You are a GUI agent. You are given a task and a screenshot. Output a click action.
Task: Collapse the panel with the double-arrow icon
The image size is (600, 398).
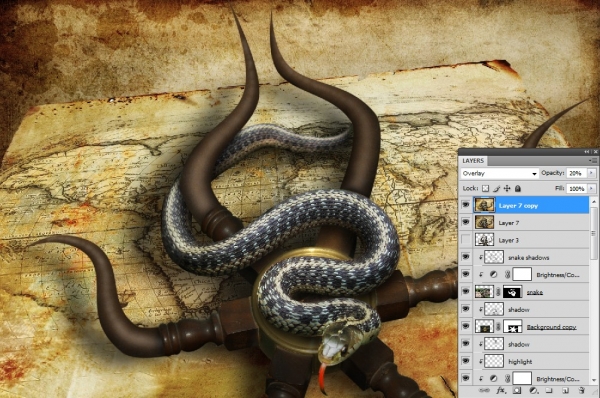(x=587, y=152)
